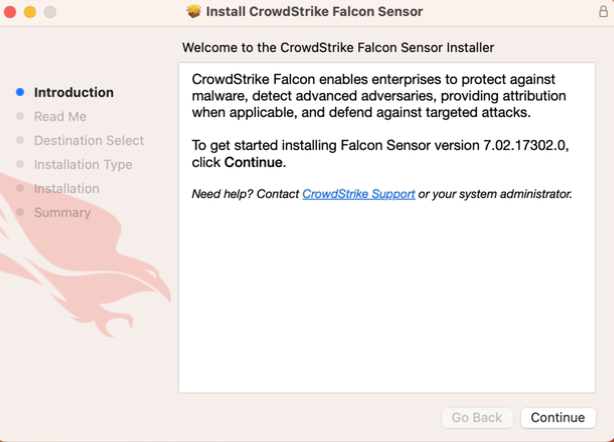Select the Installation Type step label
This screenshot has width=614, height=442.
pyautogui.click(x=83, y=164)
